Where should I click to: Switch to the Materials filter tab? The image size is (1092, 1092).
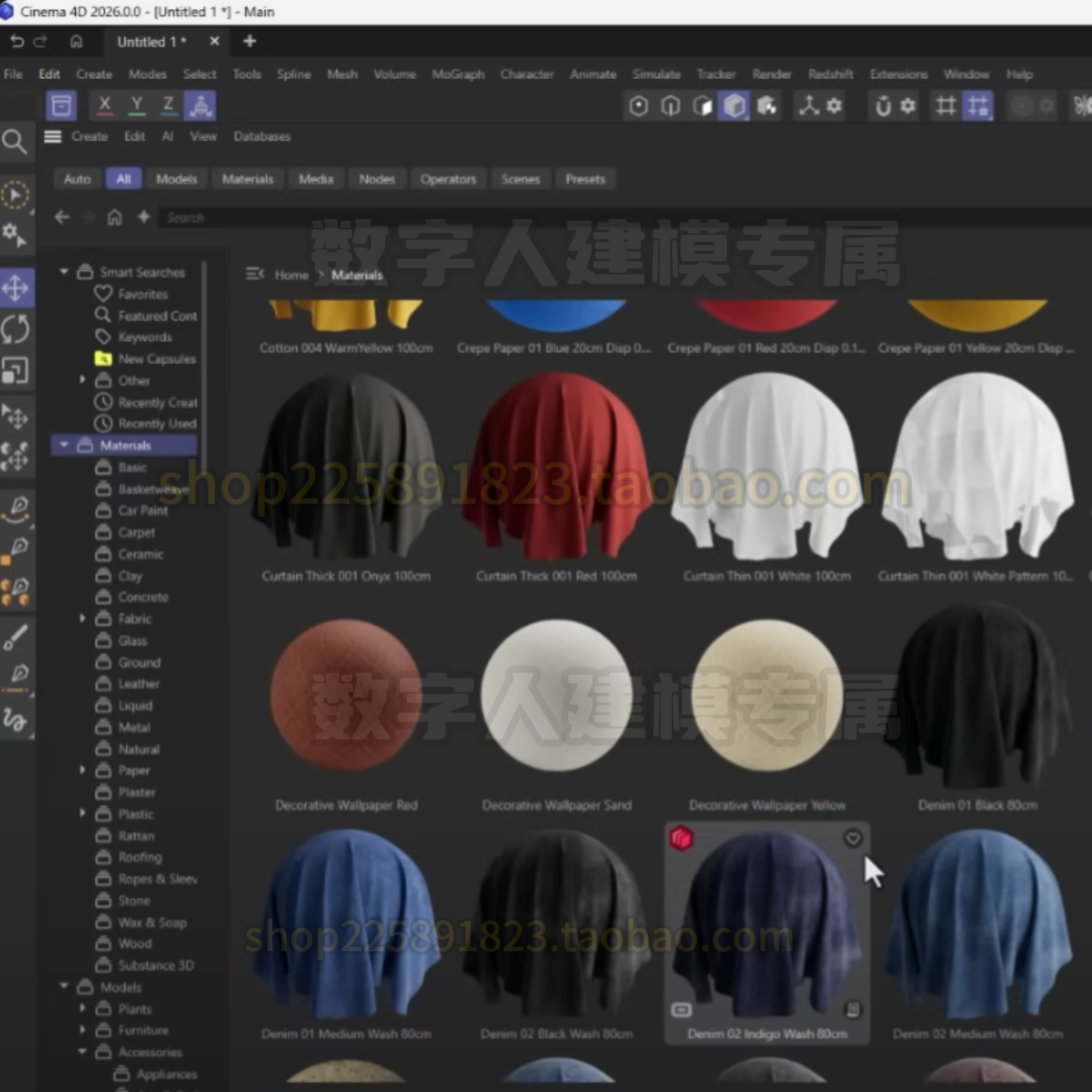click(x=247, y=179)
